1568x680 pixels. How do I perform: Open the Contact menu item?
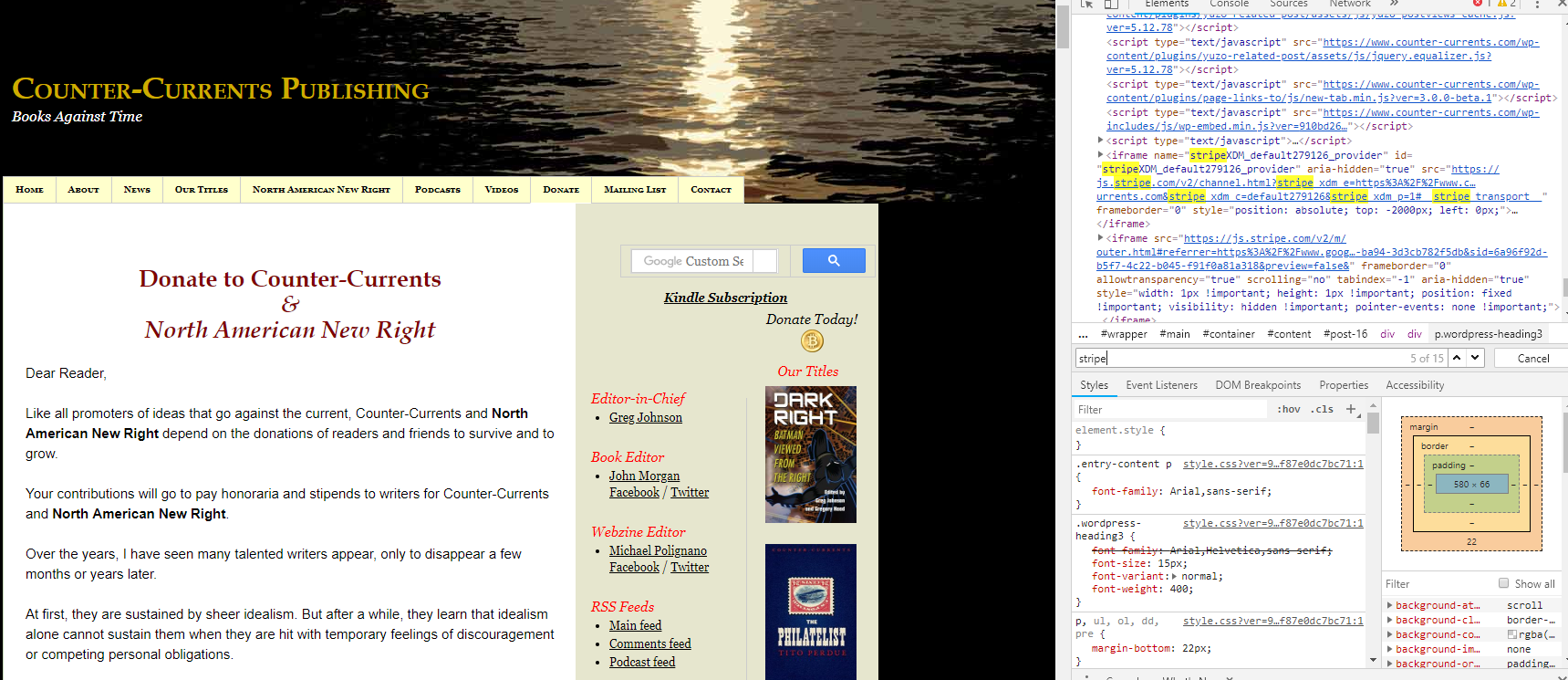coord(711,190)
